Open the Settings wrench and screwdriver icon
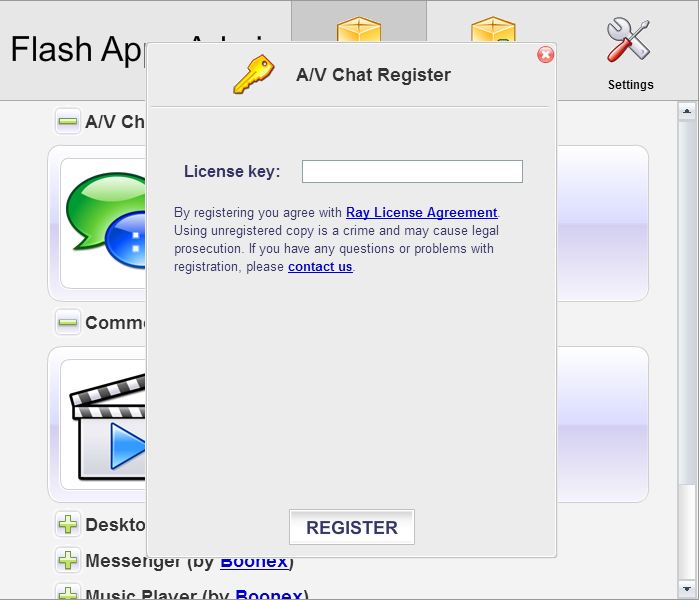 (629, 42)
